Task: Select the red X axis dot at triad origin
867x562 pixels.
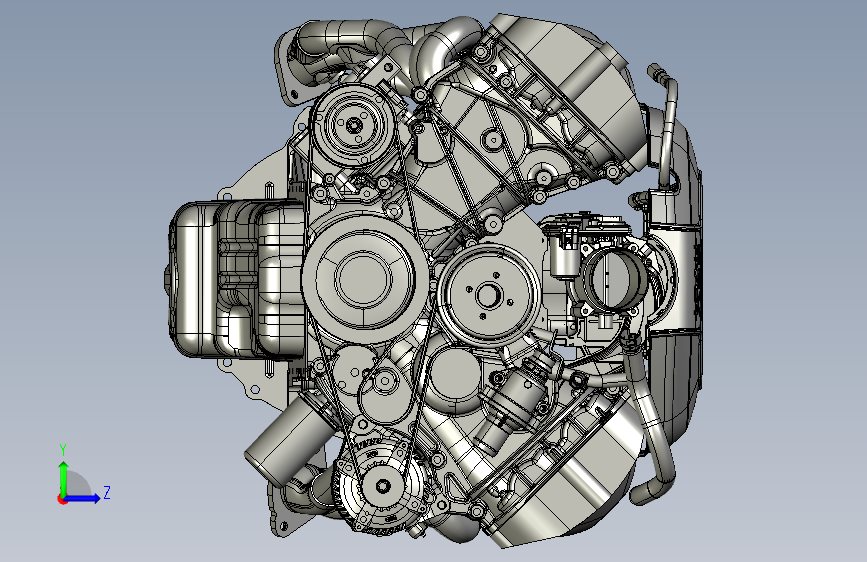Action: click(x=62, y=499)
